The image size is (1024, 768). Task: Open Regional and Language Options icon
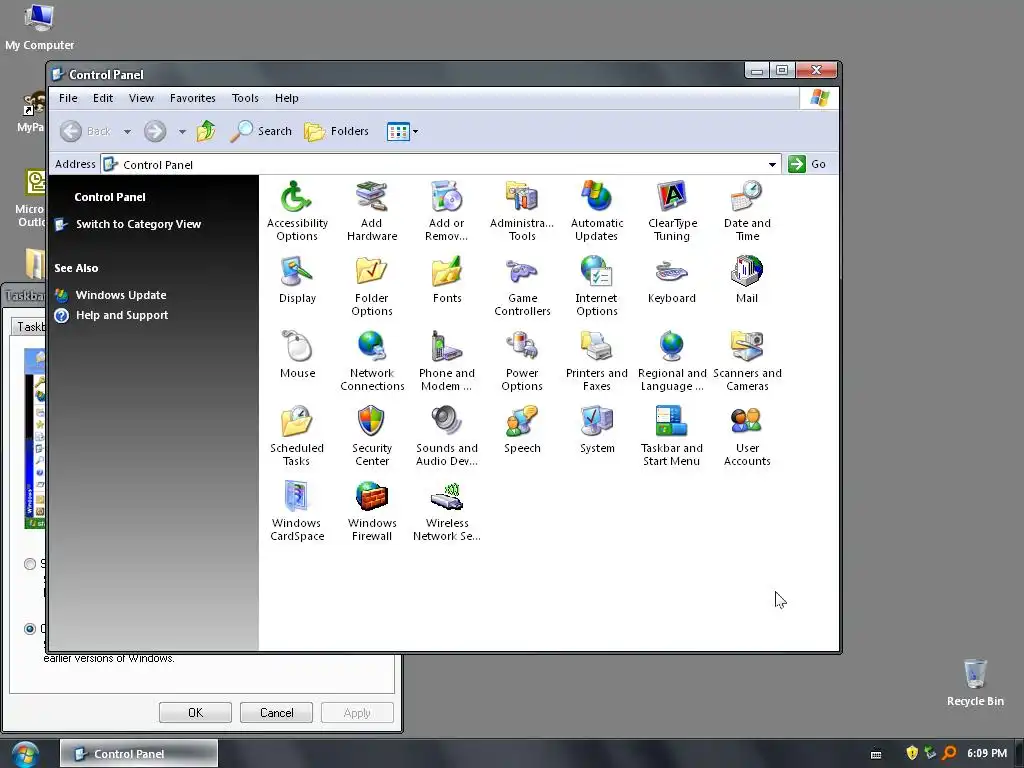672,360
